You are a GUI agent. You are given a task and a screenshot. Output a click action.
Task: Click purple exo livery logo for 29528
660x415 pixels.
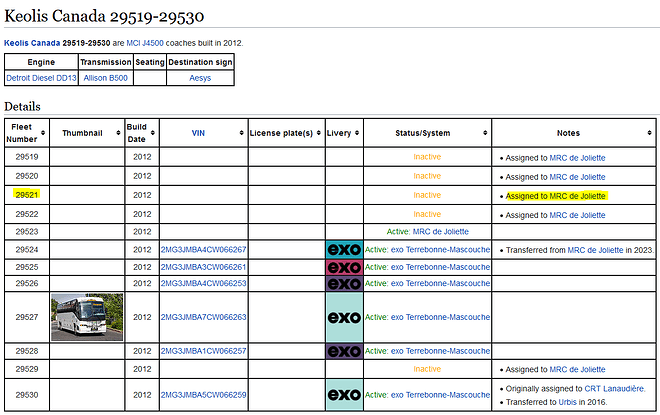[344, 351]
